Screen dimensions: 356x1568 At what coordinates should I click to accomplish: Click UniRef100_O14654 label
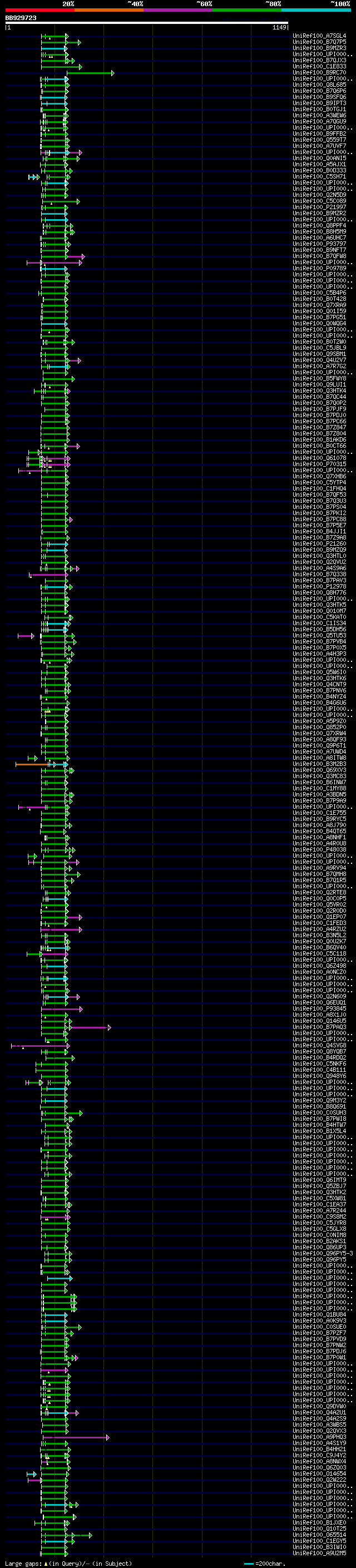[319, 1473]
